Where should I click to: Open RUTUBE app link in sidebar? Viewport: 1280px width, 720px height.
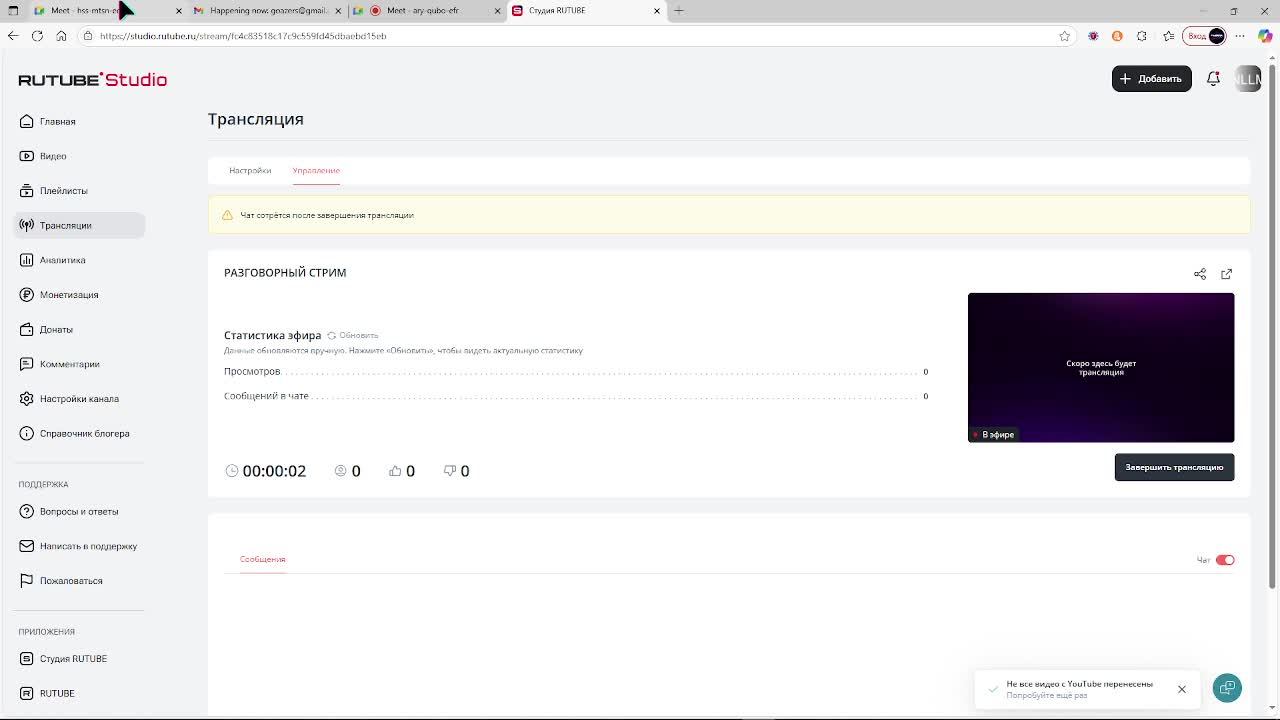[47, 693]
